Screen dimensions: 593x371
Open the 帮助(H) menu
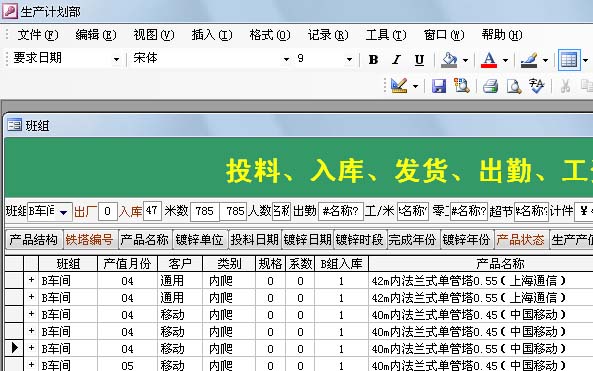502,35
